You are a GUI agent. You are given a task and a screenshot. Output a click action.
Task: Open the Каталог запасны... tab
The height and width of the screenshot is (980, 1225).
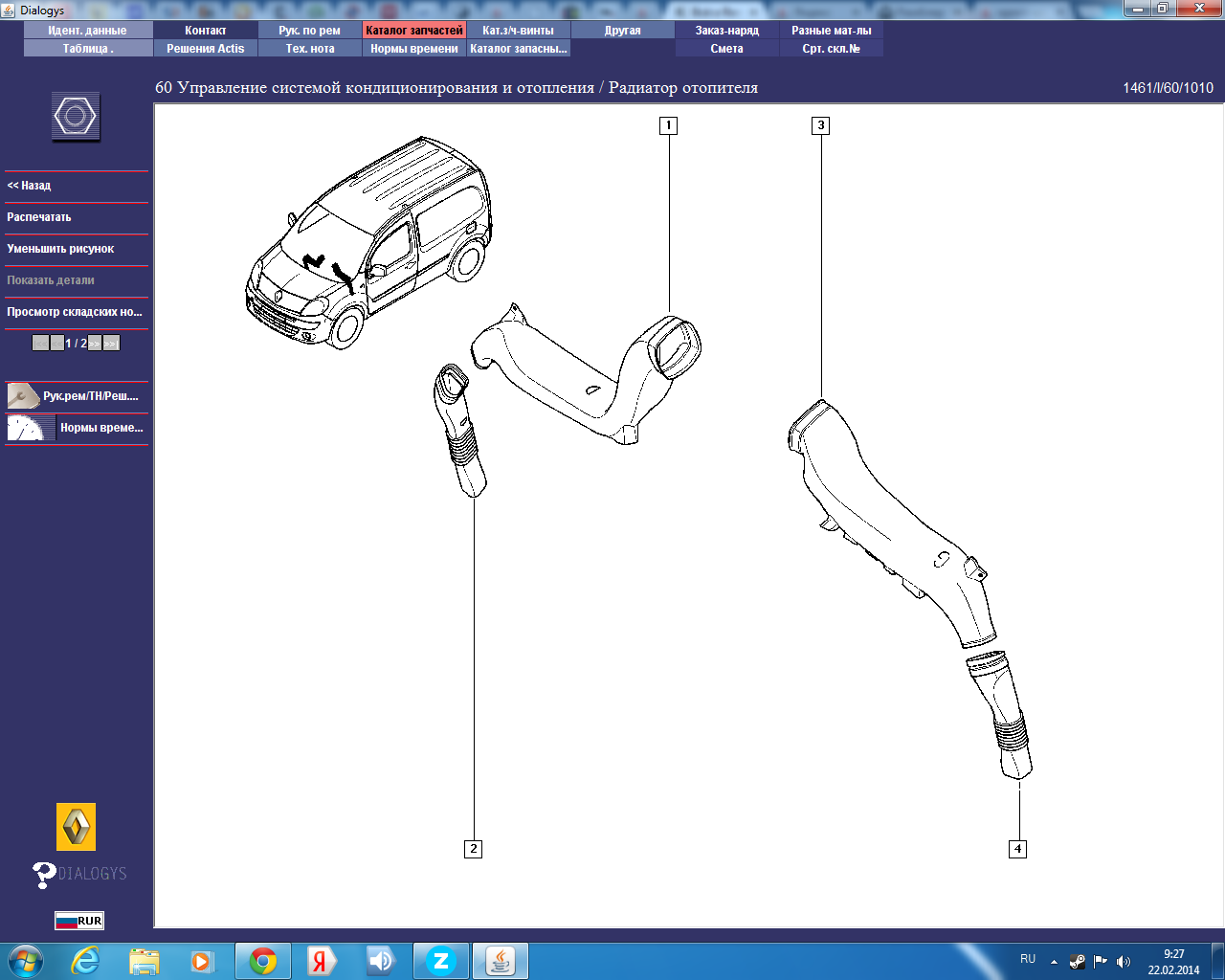coord(519,49)
